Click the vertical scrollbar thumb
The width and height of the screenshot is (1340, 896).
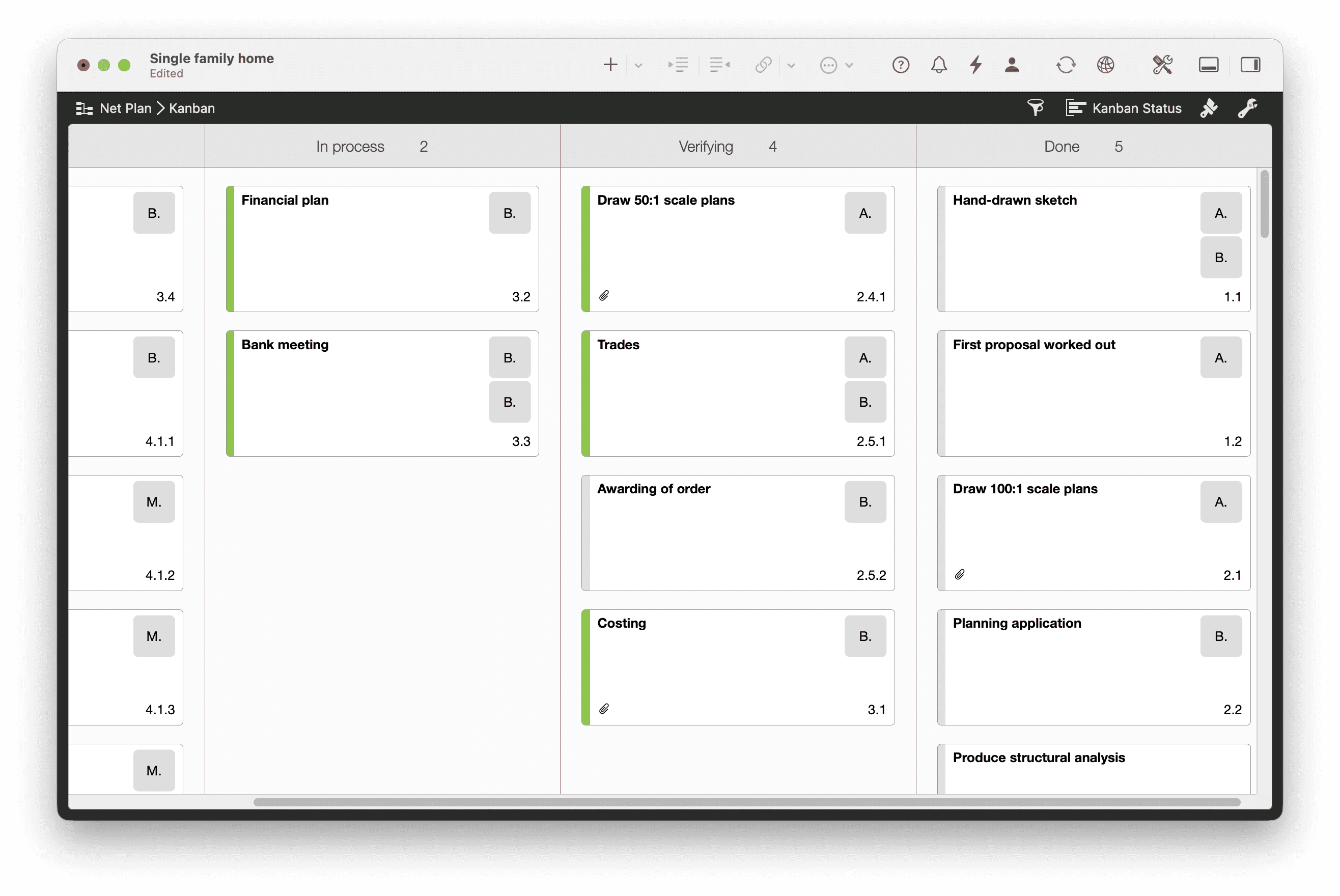point(1264,204)
